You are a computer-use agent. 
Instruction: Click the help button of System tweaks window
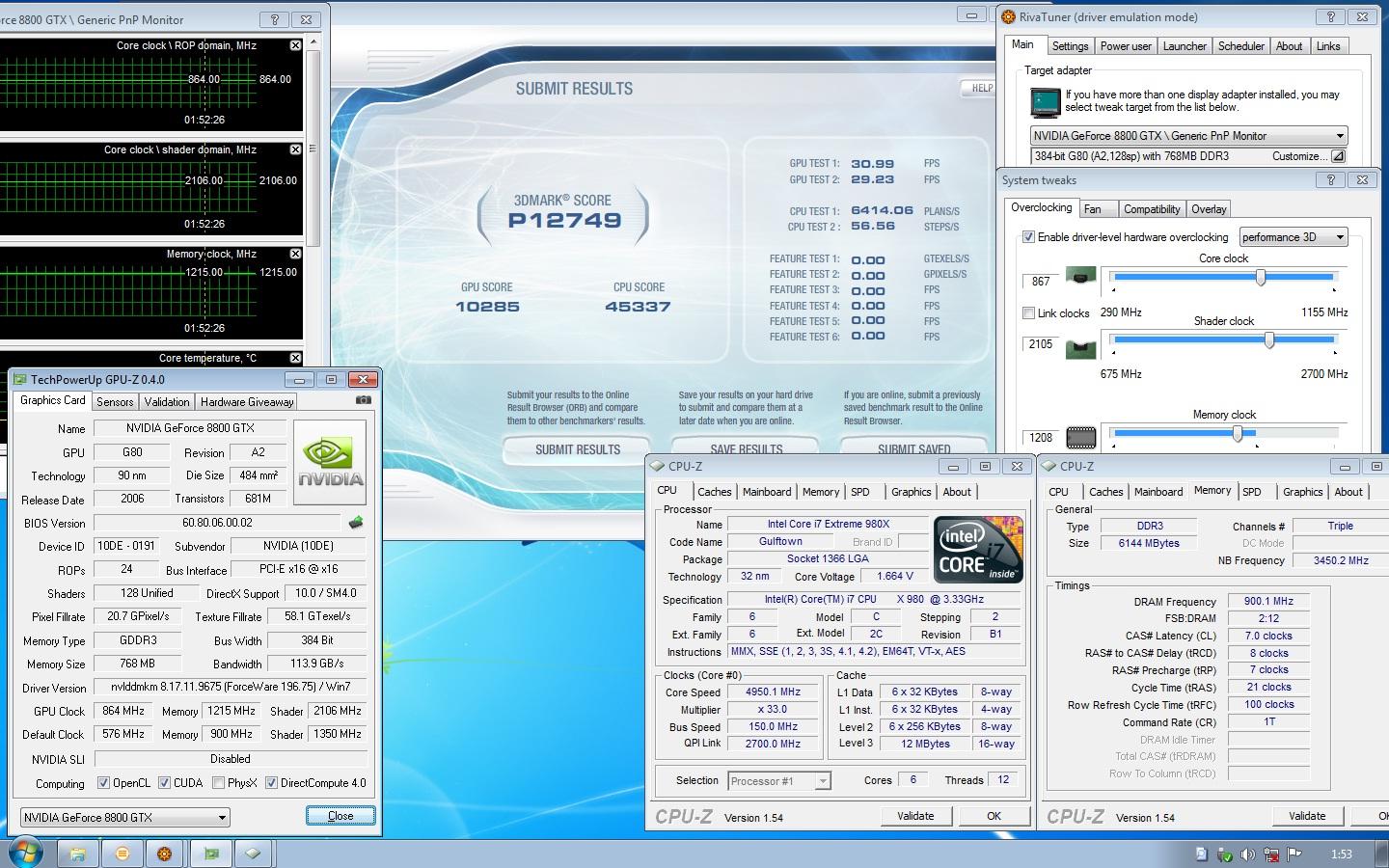coord(1330,180)
